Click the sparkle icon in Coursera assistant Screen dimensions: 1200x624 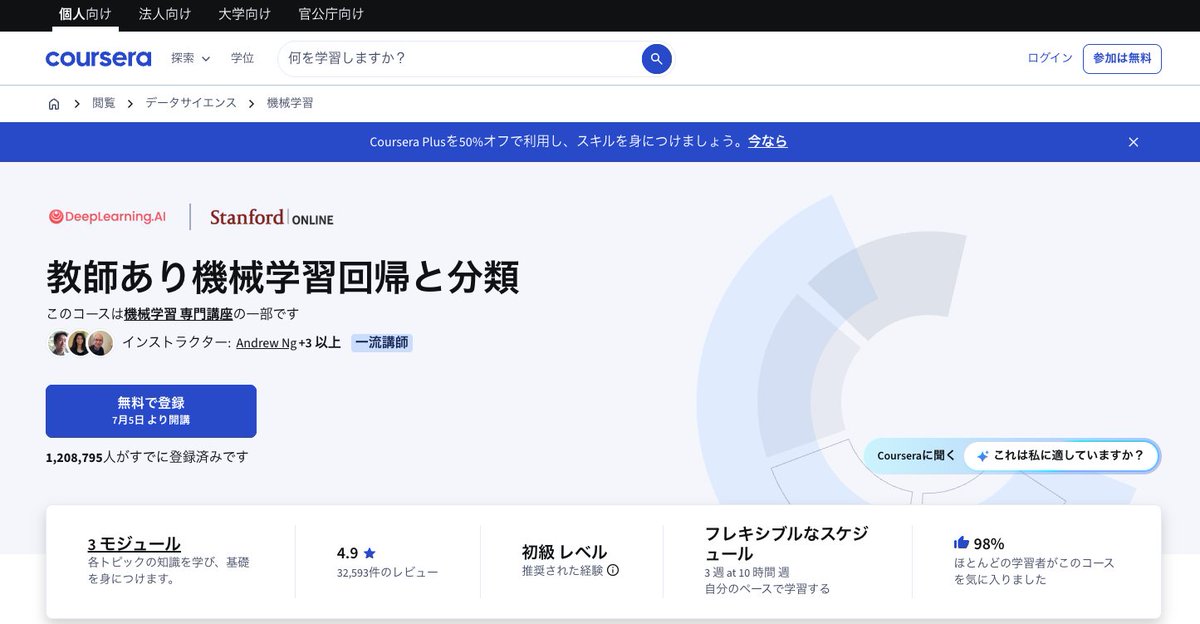[x=982, y=456]
